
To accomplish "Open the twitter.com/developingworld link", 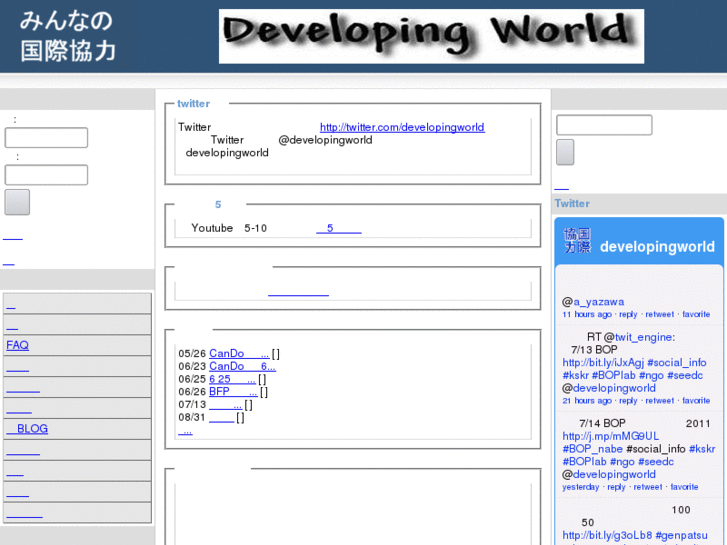I will point(402,127).
